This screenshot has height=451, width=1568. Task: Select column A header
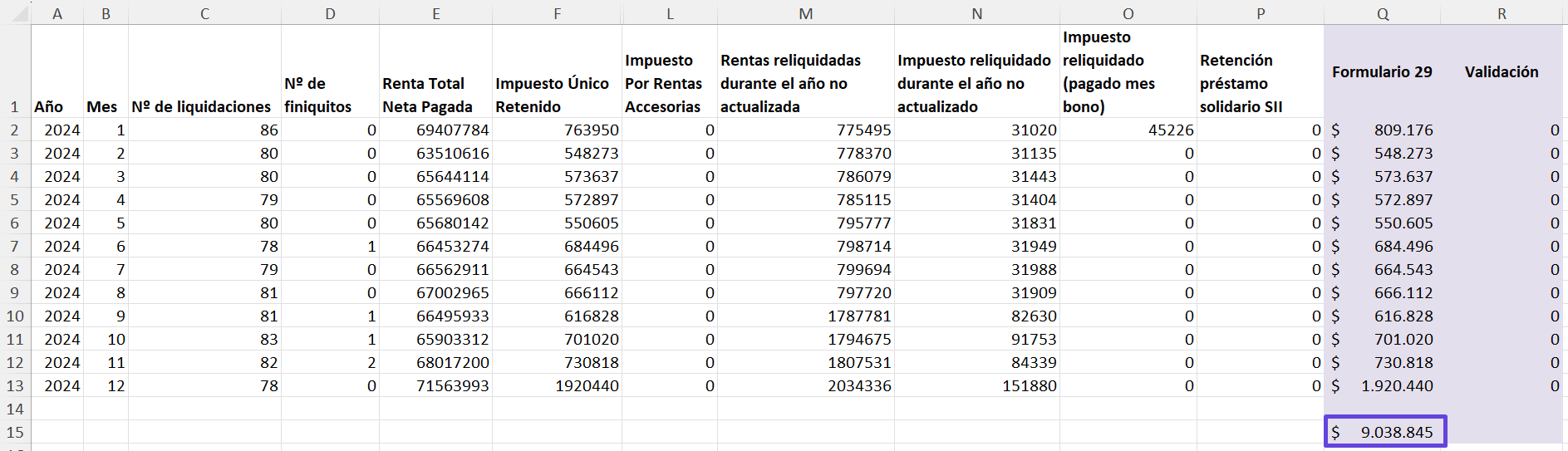57,13
